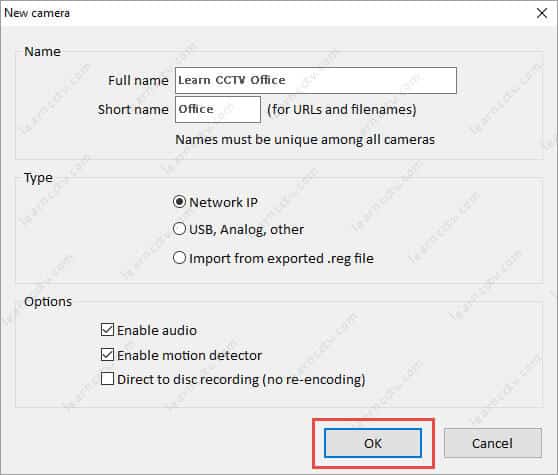Click the Type group heading
This screenshot has height=475, width=558.
click(38, 178)
